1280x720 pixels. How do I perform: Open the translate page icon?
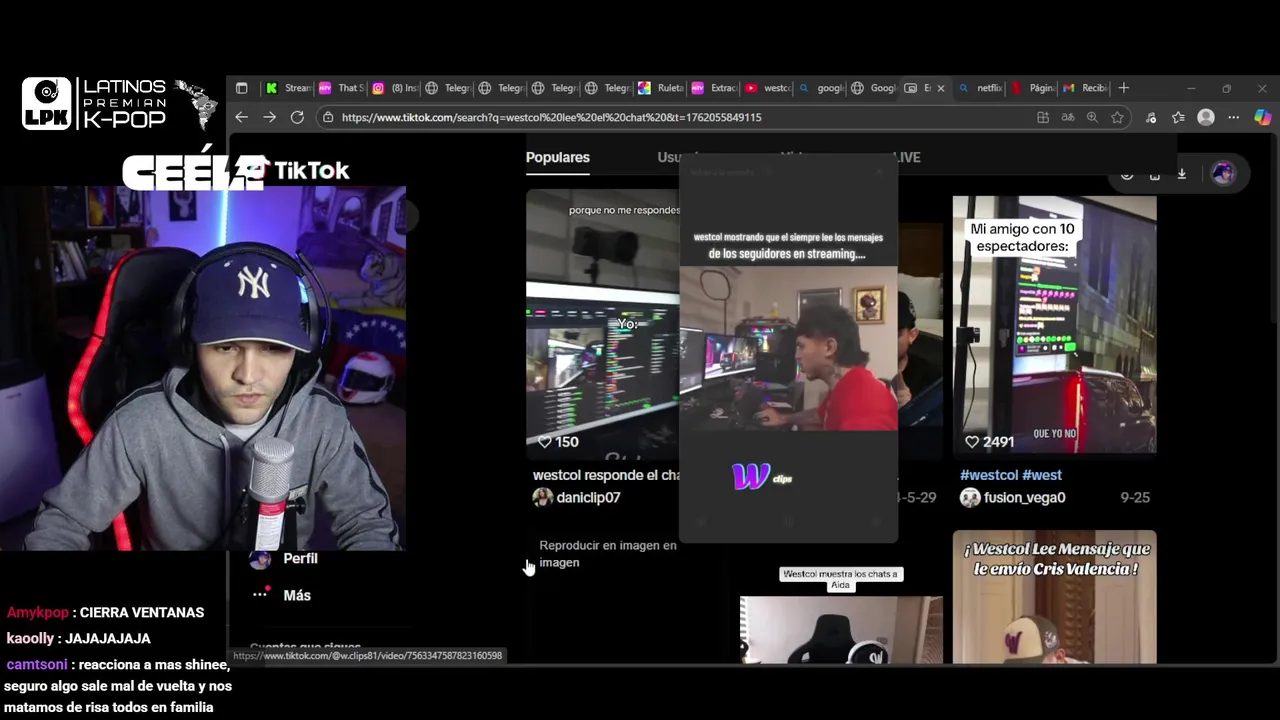tap(1068, 117)
